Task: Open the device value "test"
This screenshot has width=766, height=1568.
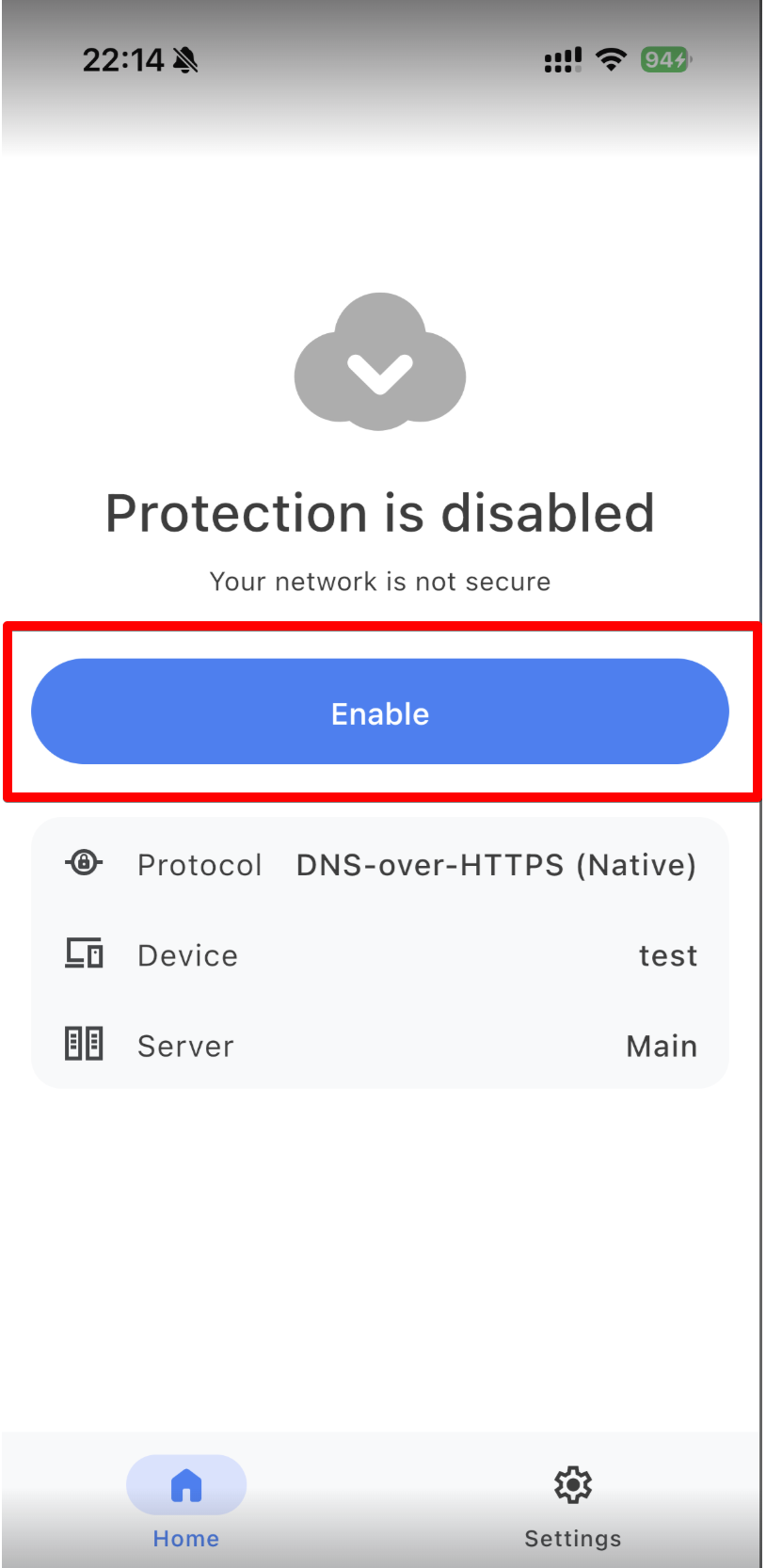Action: click(x=668, y=955)
